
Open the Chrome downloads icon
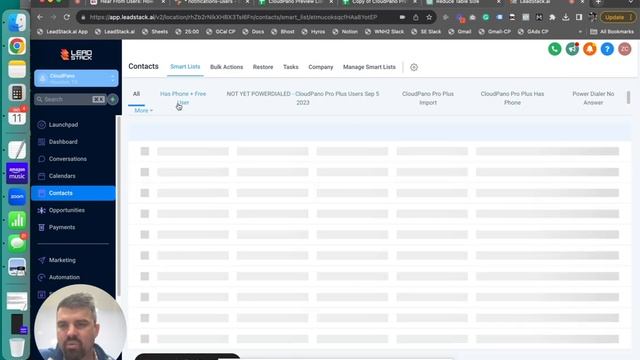pyautogui.click(x=565, y=17)
